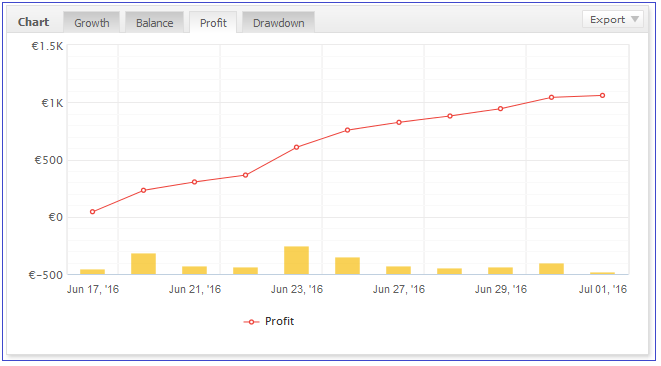Select the yellow bar above Jun 29 label

pos(500,271)
